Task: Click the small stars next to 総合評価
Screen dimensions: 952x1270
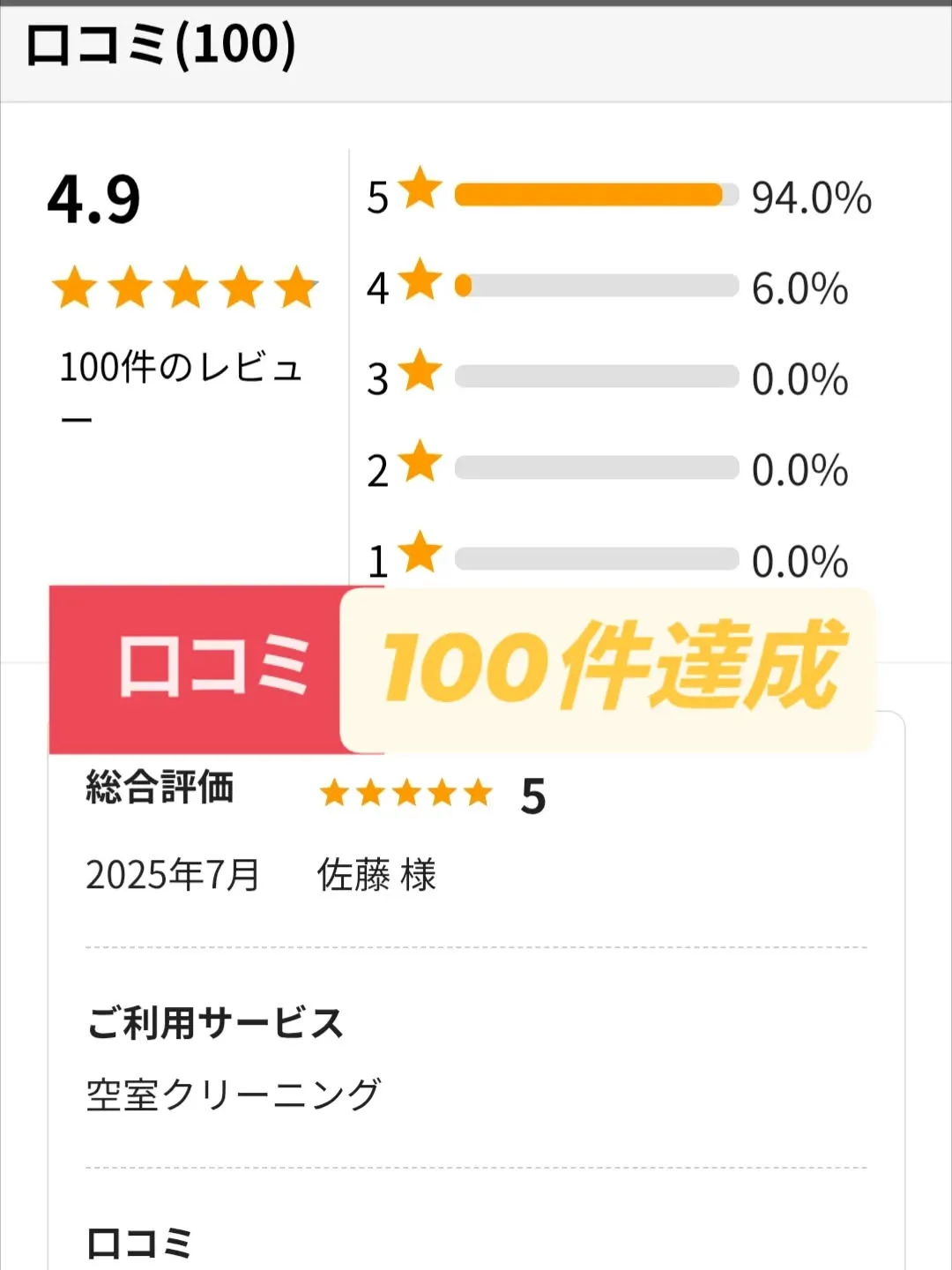Action: click(x=406, y=793)
